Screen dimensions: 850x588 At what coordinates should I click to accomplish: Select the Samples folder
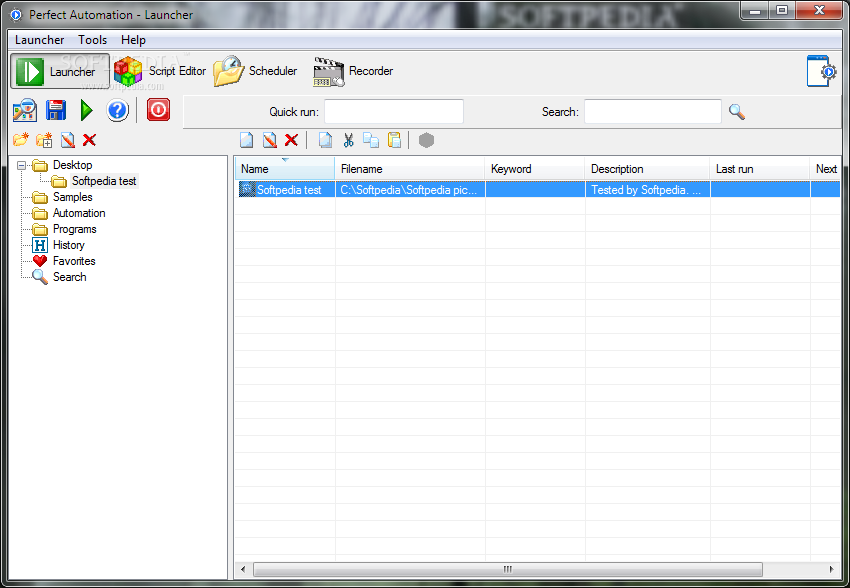tap(72, 197)
